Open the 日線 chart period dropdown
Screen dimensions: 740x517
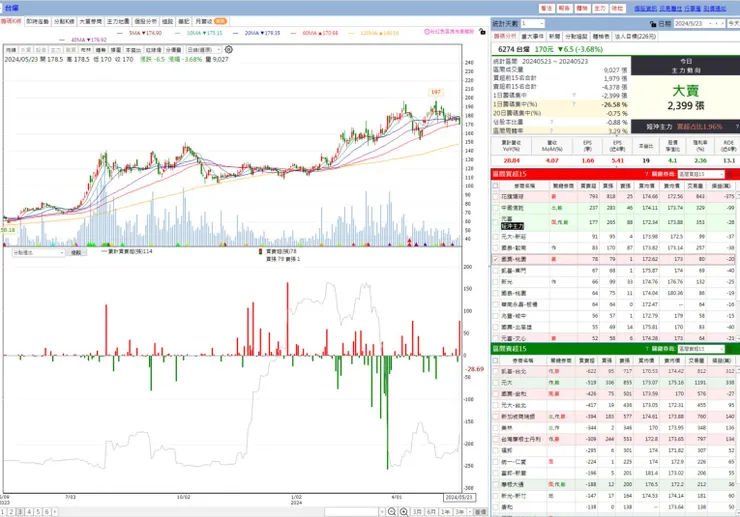204,50
